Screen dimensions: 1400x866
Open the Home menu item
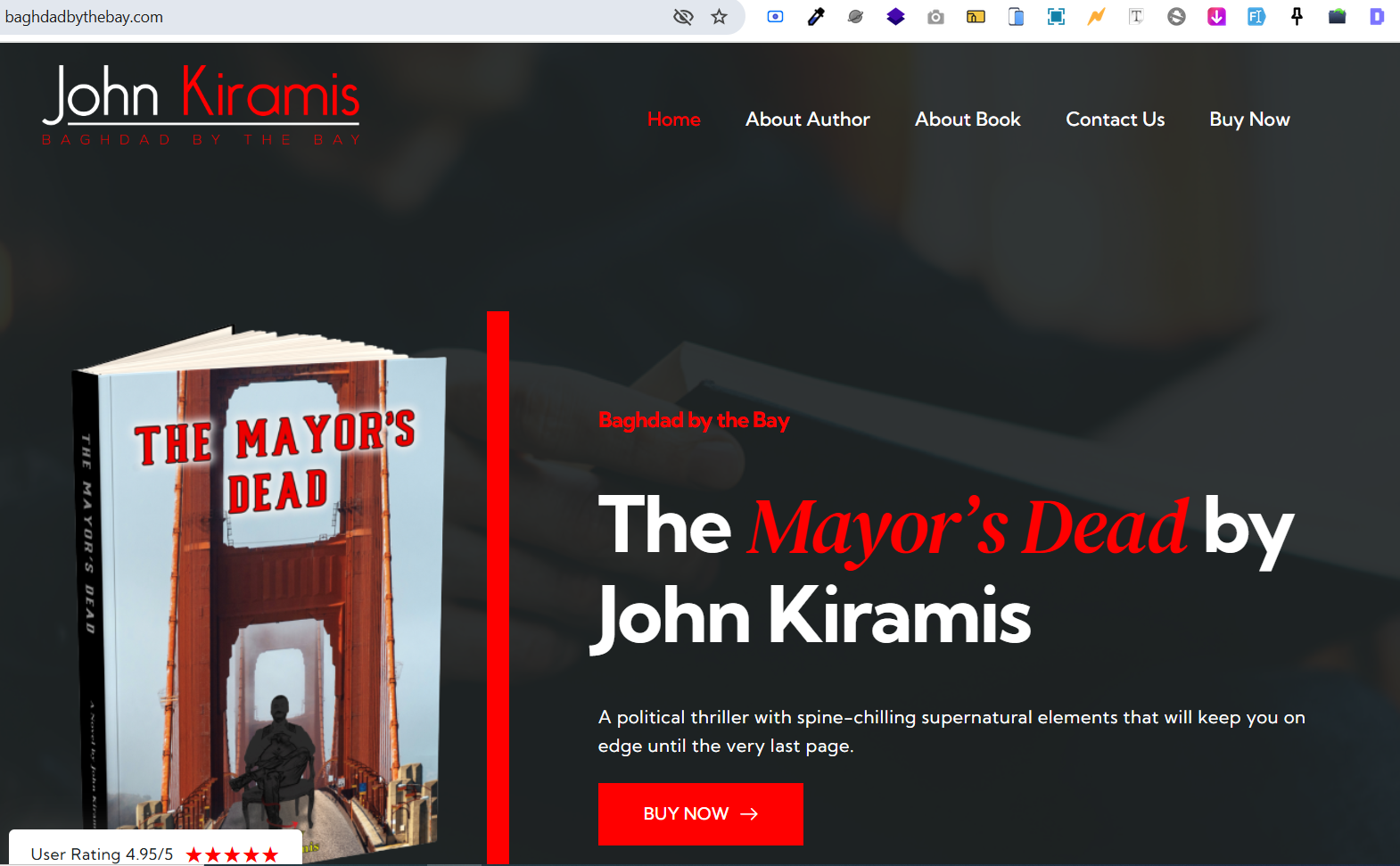673,120
